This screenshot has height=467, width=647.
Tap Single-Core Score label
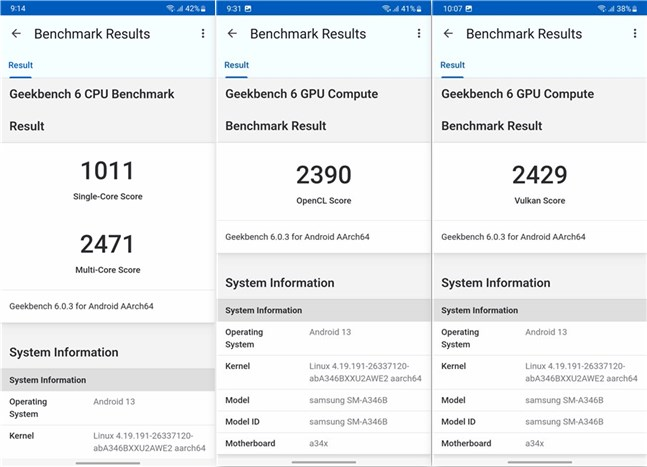[x=108, y=196]
